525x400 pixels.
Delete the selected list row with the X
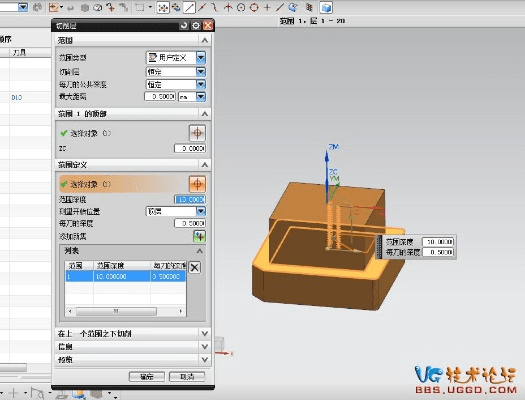pyautogui.click(x=195, y=267)
